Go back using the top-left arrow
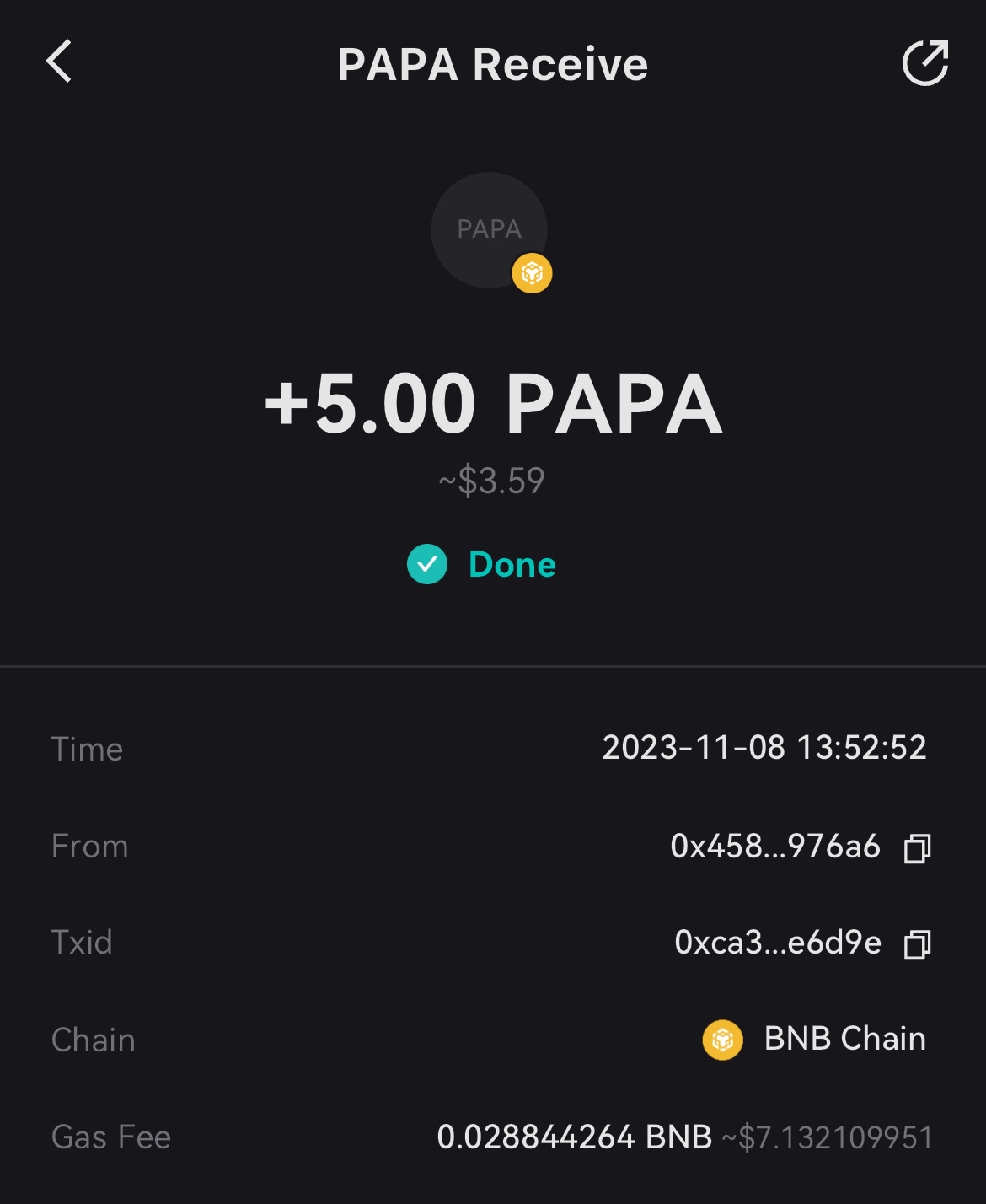Image resolution: width=986 pixels, height=1204 pixels. (59, 62)
